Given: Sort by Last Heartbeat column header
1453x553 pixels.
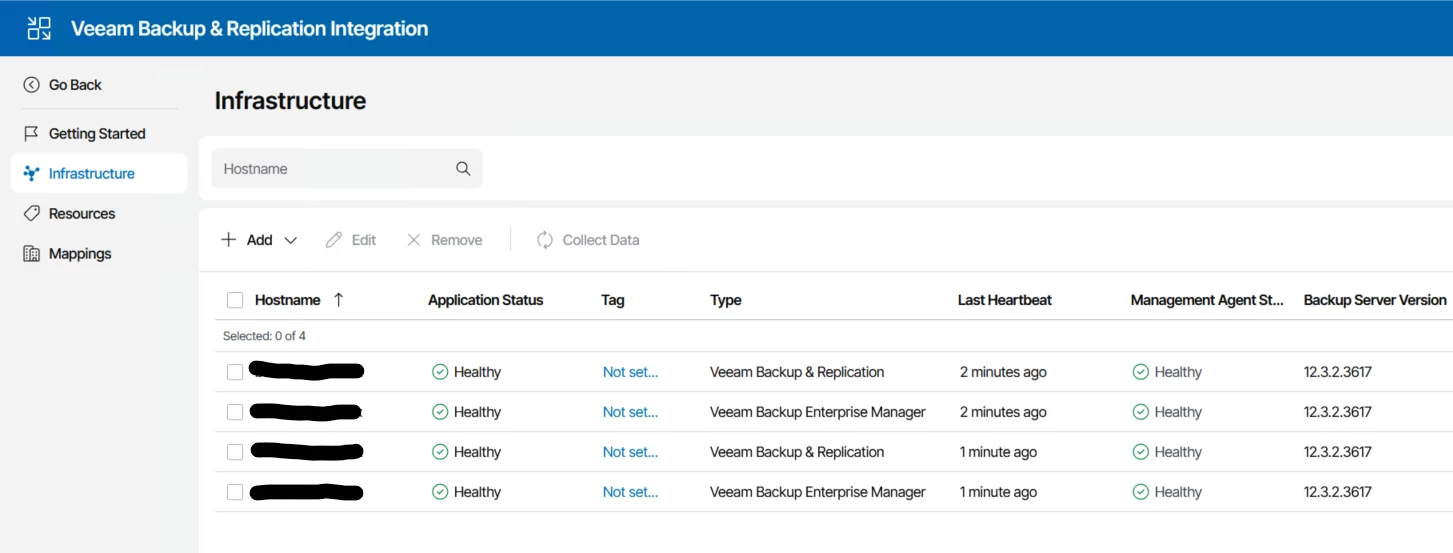Looking at the screenshot, I should click(1004, 300).
